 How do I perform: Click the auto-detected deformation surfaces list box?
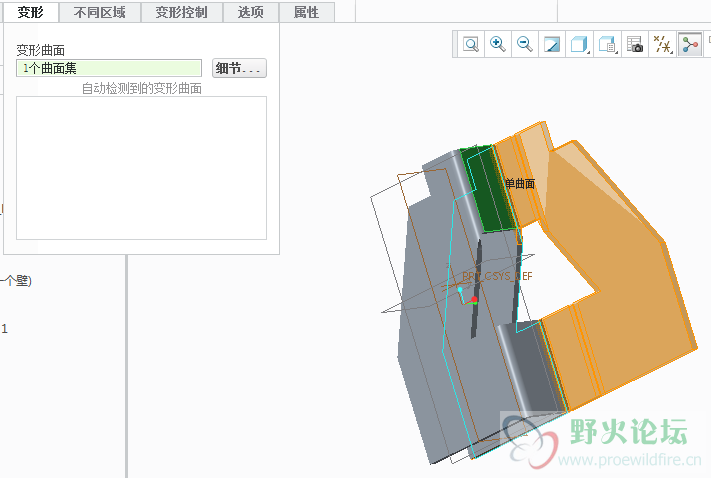pos(141,168)
